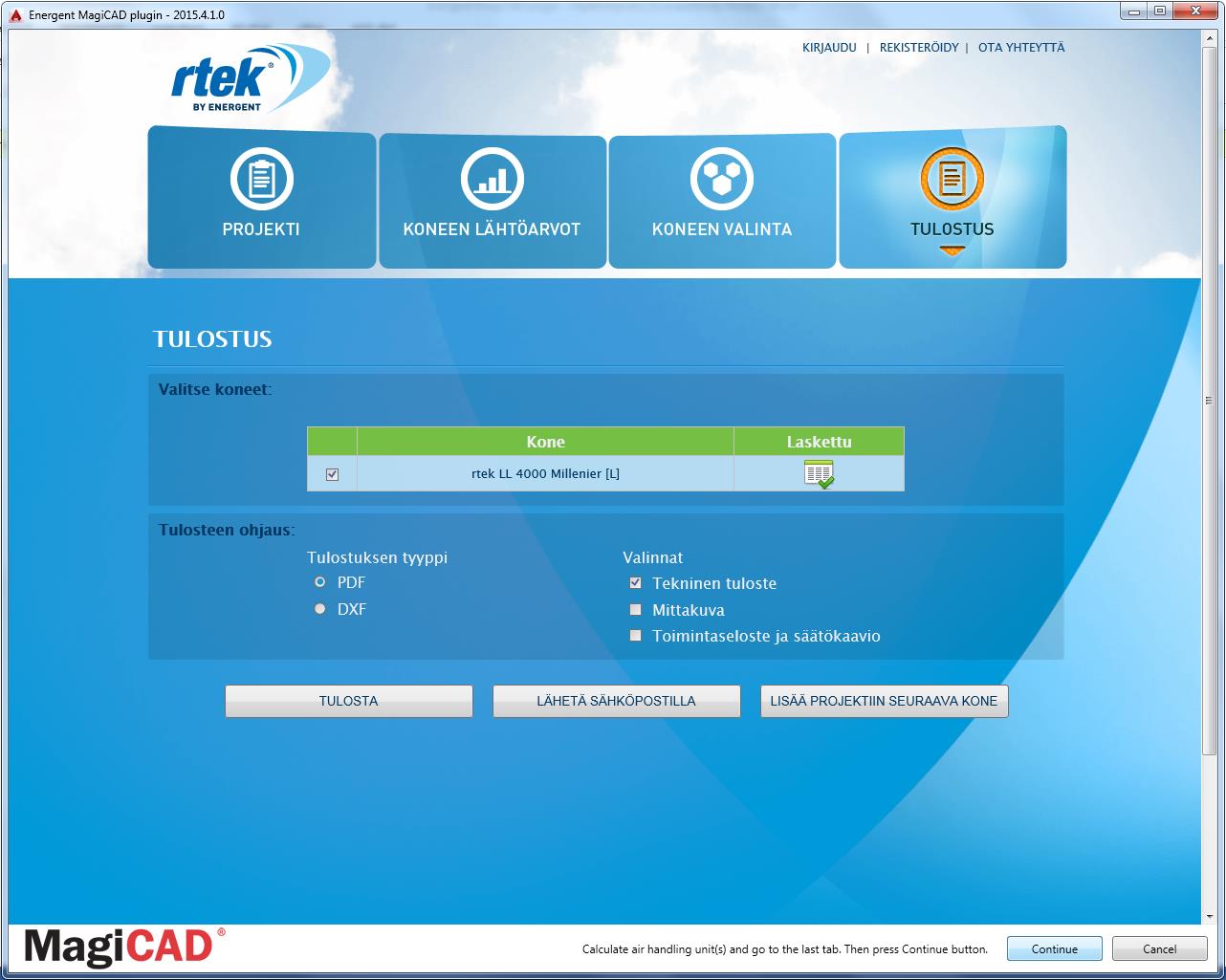Screen dimensions: 1226x980
Task: Click the scrollbar up arrow
Action: (x=1209, y=36)
